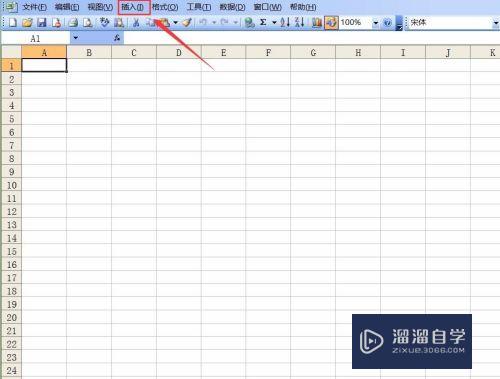This screenshot has height=379, width=500.
Task: Open the 工具(T) menu
Action: (x=199, y=7)
